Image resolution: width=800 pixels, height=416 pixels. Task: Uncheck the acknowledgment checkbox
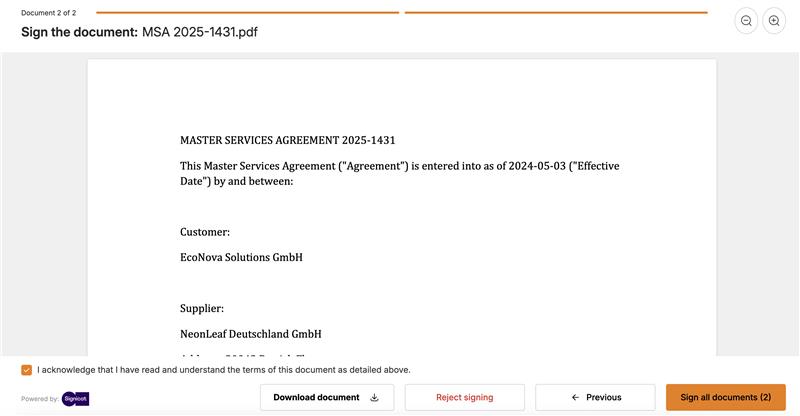(26, 370)
